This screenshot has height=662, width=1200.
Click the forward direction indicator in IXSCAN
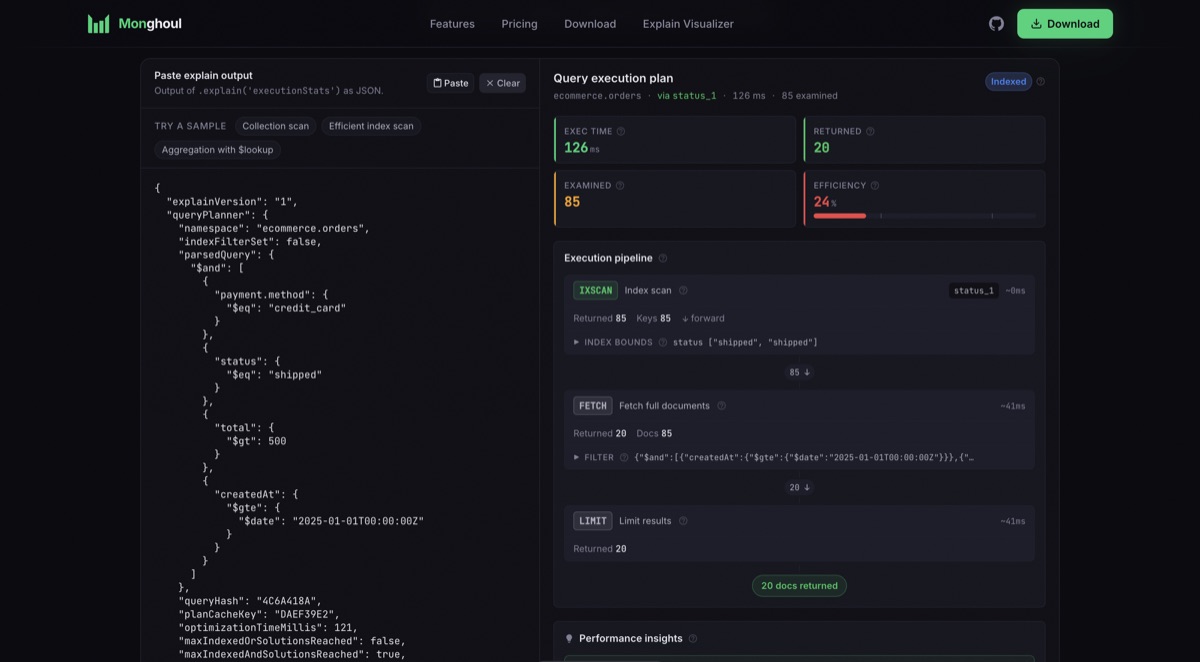(x=703, y=318)
